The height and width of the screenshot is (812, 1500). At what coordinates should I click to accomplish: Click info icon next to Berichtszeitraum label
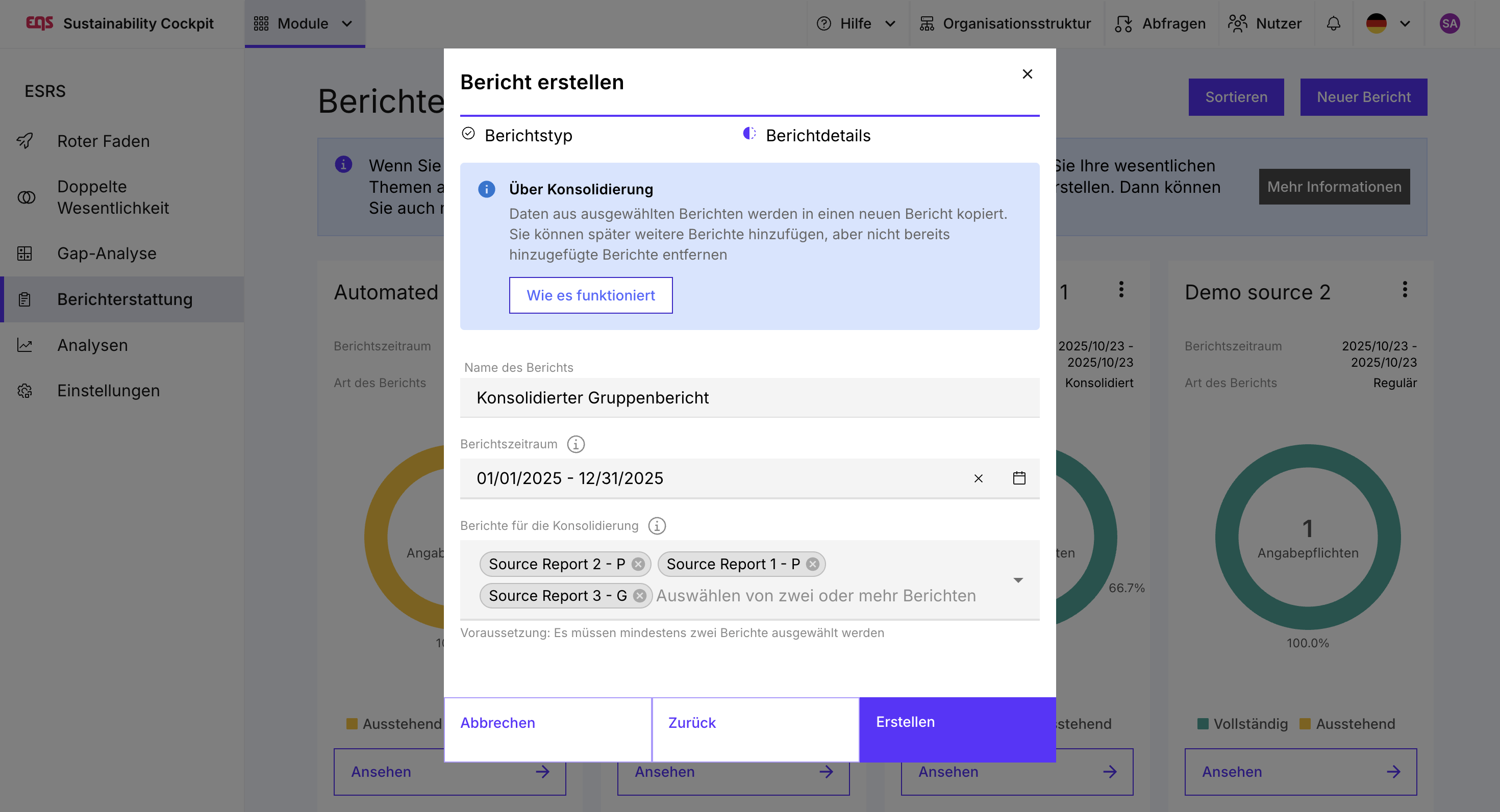pos(576,444)
